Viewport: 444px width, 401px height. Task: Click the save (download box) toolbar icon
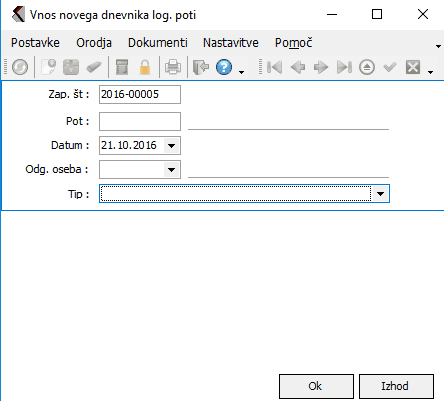71,67
